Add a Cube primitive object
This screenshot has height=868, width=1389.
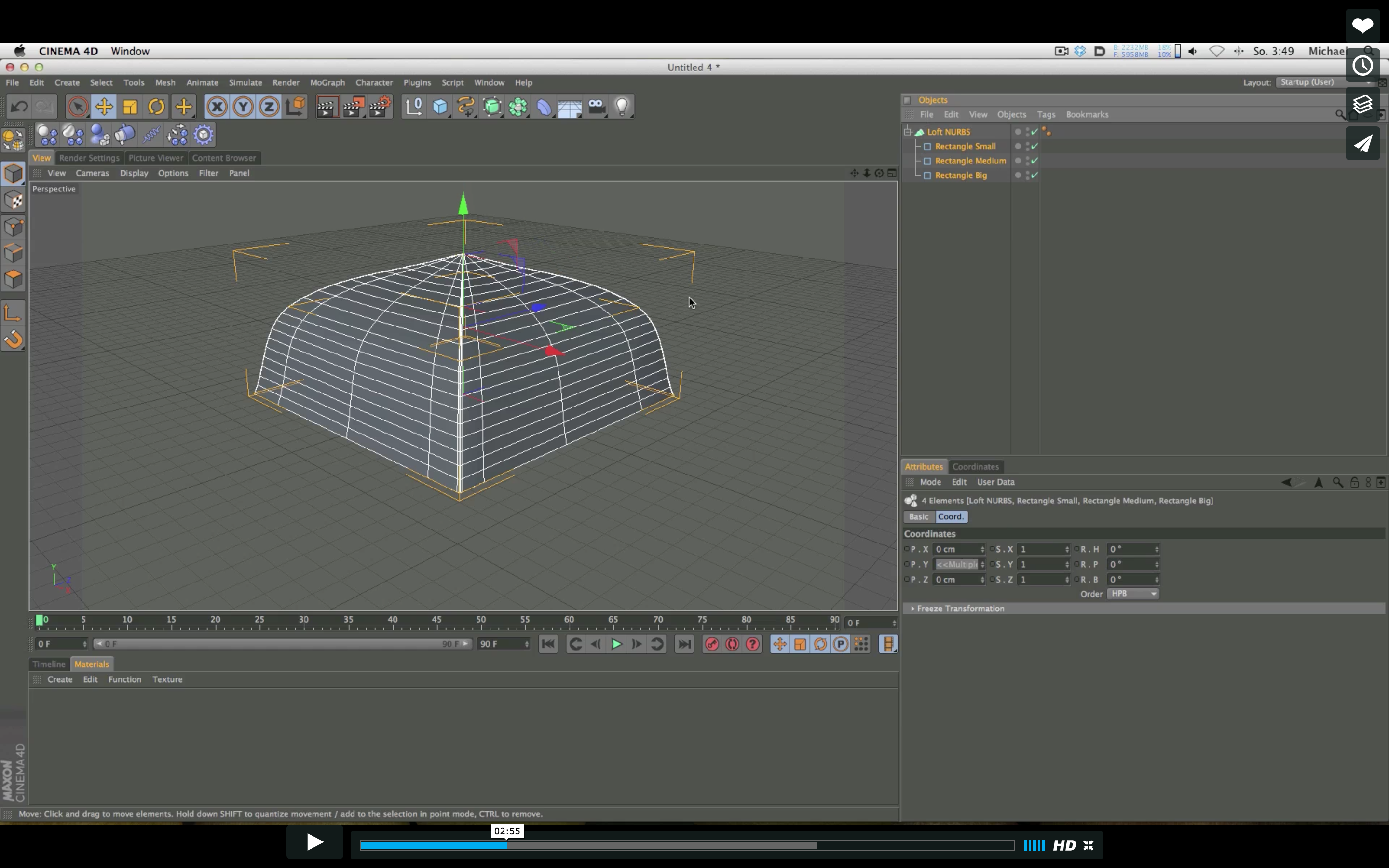coord(440,107)
